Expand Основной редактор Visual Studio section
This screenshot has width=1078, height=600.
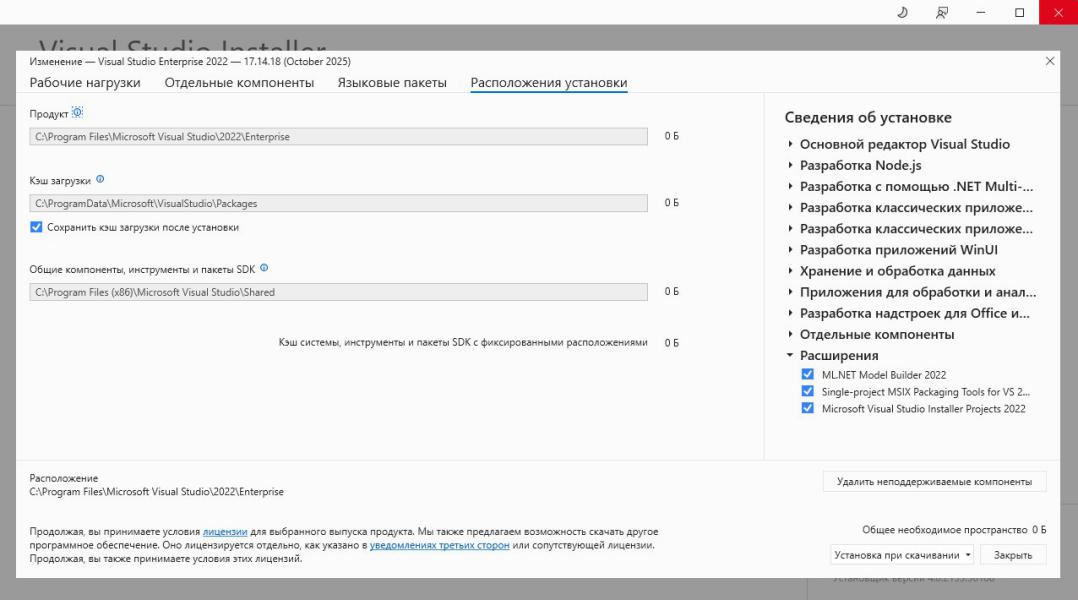790,144
